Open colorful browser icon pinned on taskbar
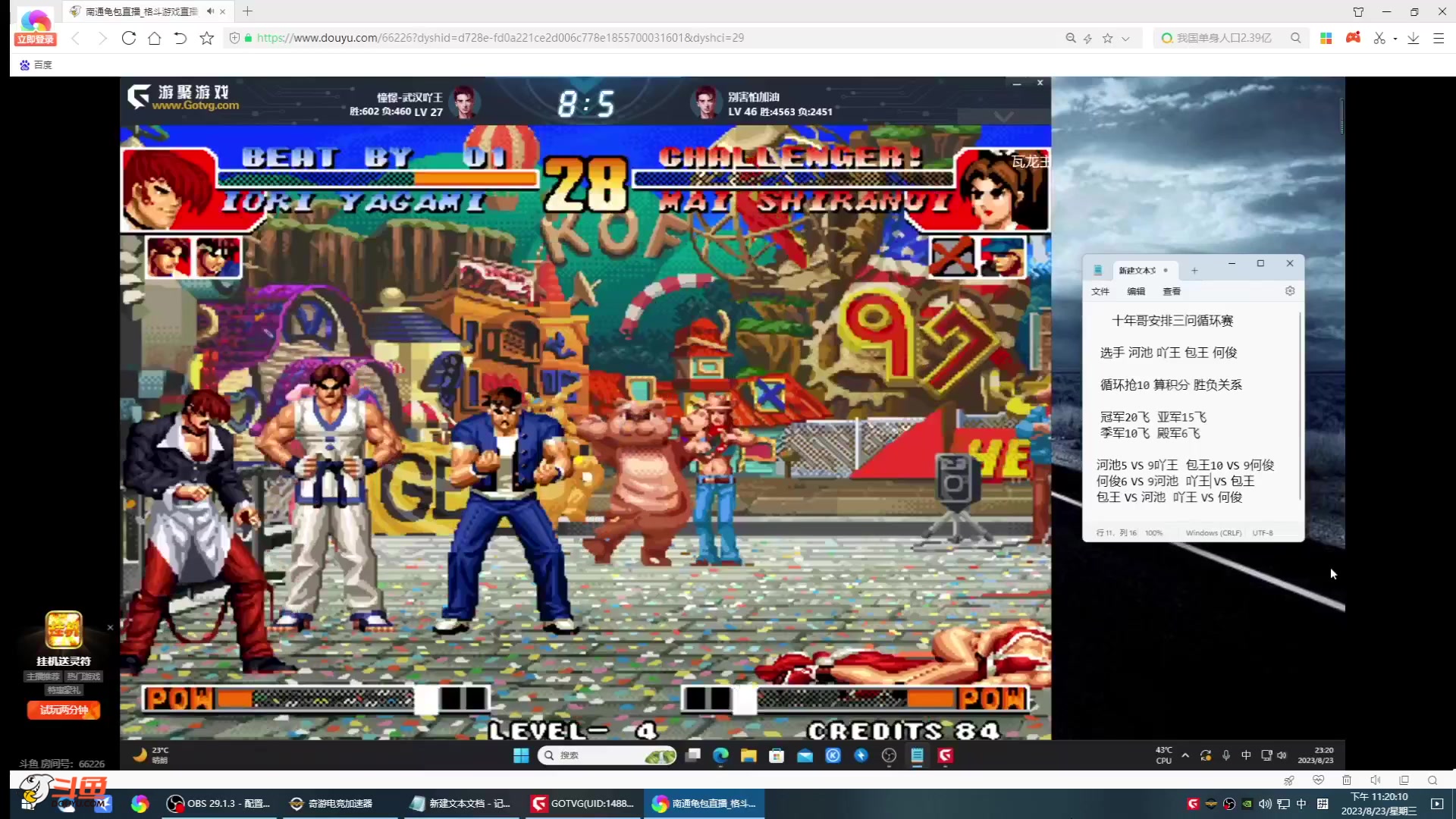This screenshot has height=819, width=1456. point(140,803)
